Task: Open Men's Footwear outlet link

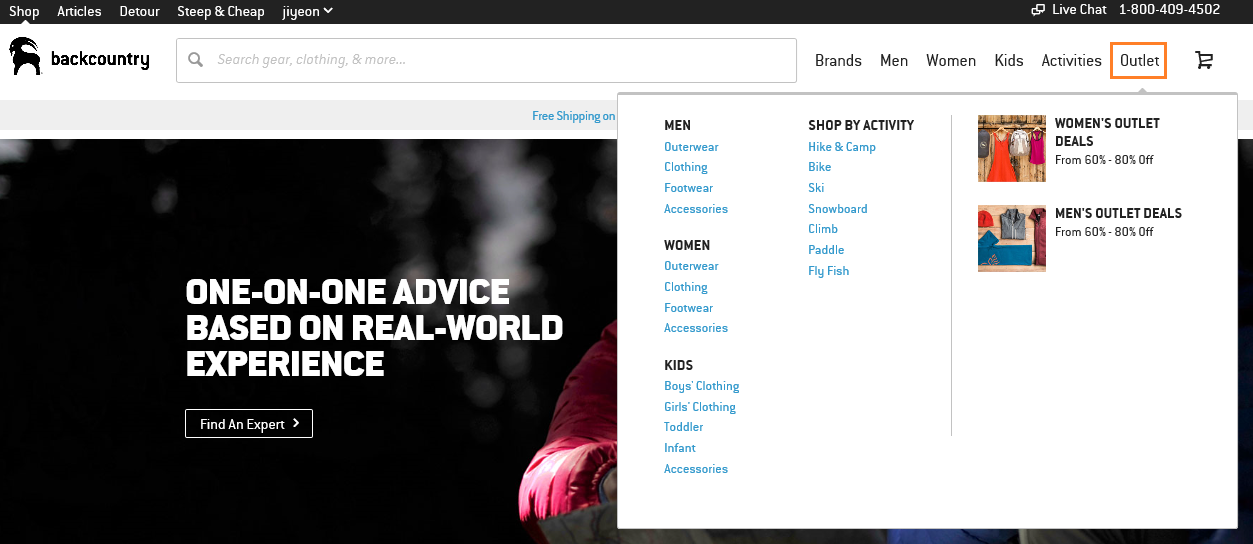Action: coord(688,188)
